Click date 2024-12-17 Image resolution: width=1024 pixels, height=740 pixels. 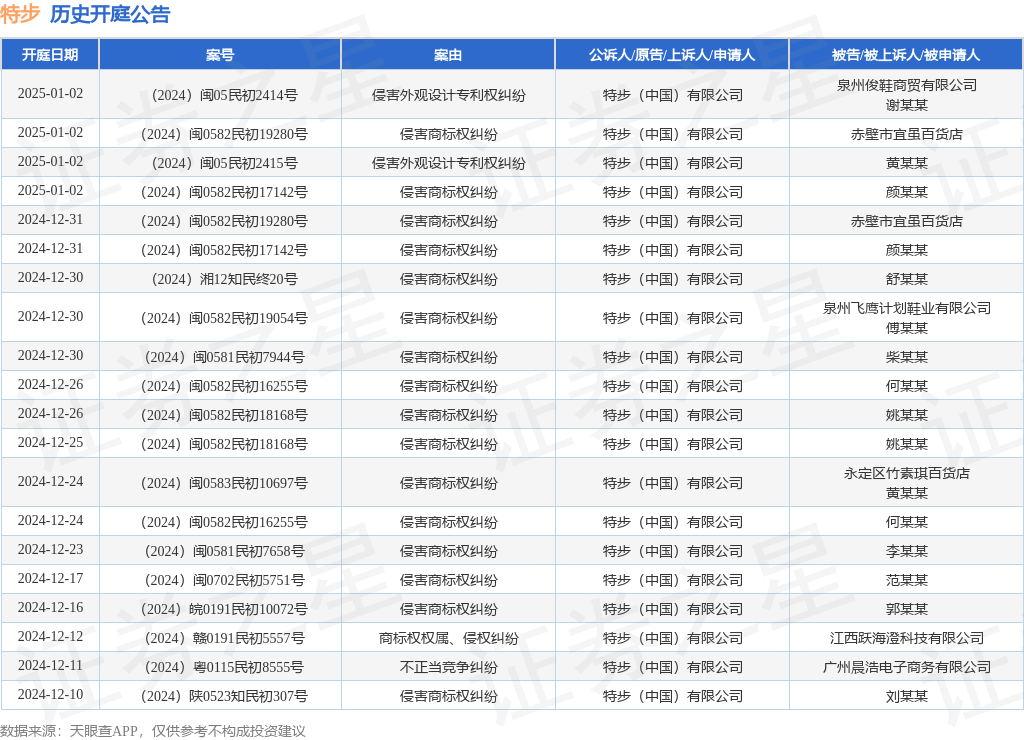point(50,578)
